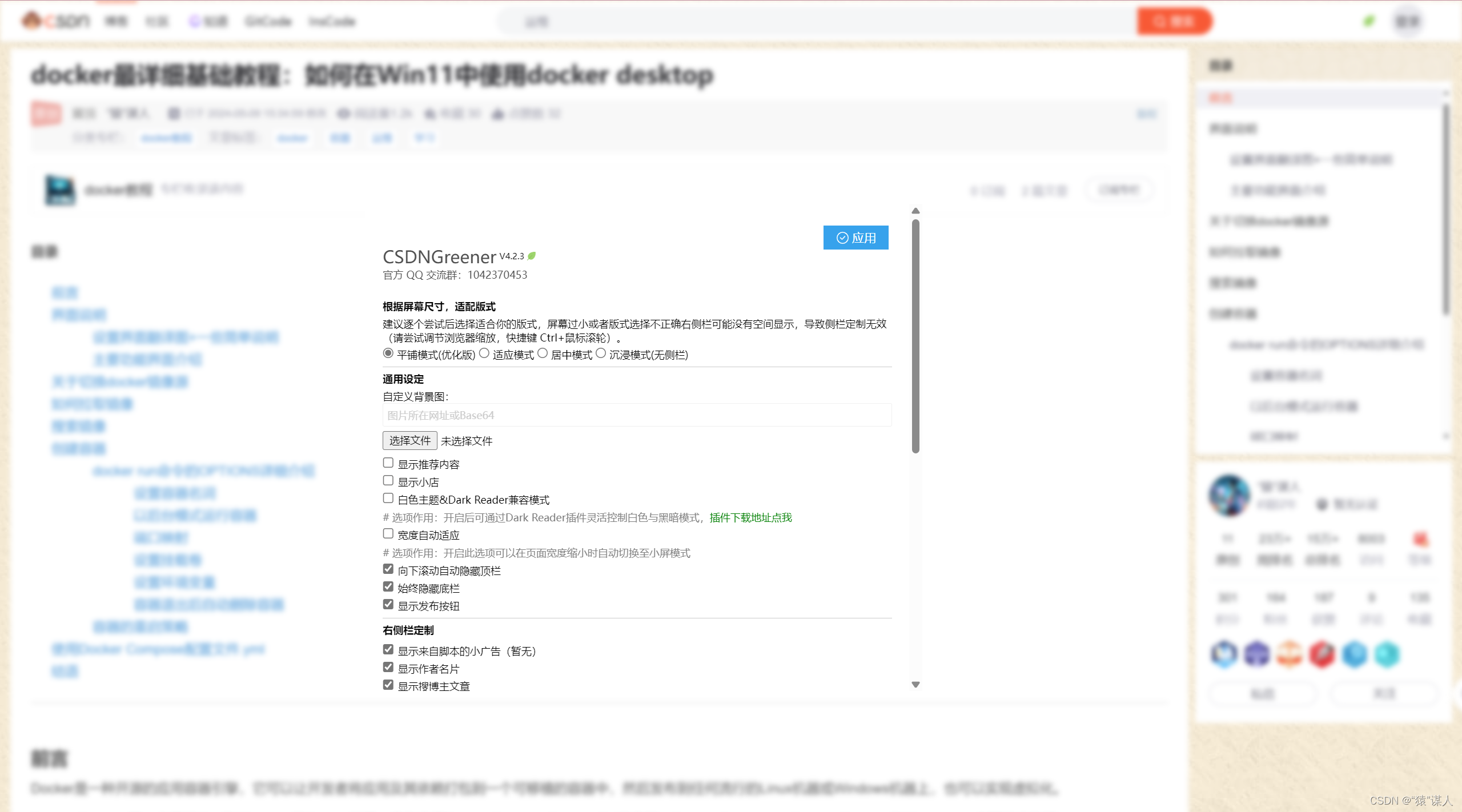Click the orange hexagonal badge in author card
The width and height of the screenshot is (1462, 812).
click(x=1288, y=654)
